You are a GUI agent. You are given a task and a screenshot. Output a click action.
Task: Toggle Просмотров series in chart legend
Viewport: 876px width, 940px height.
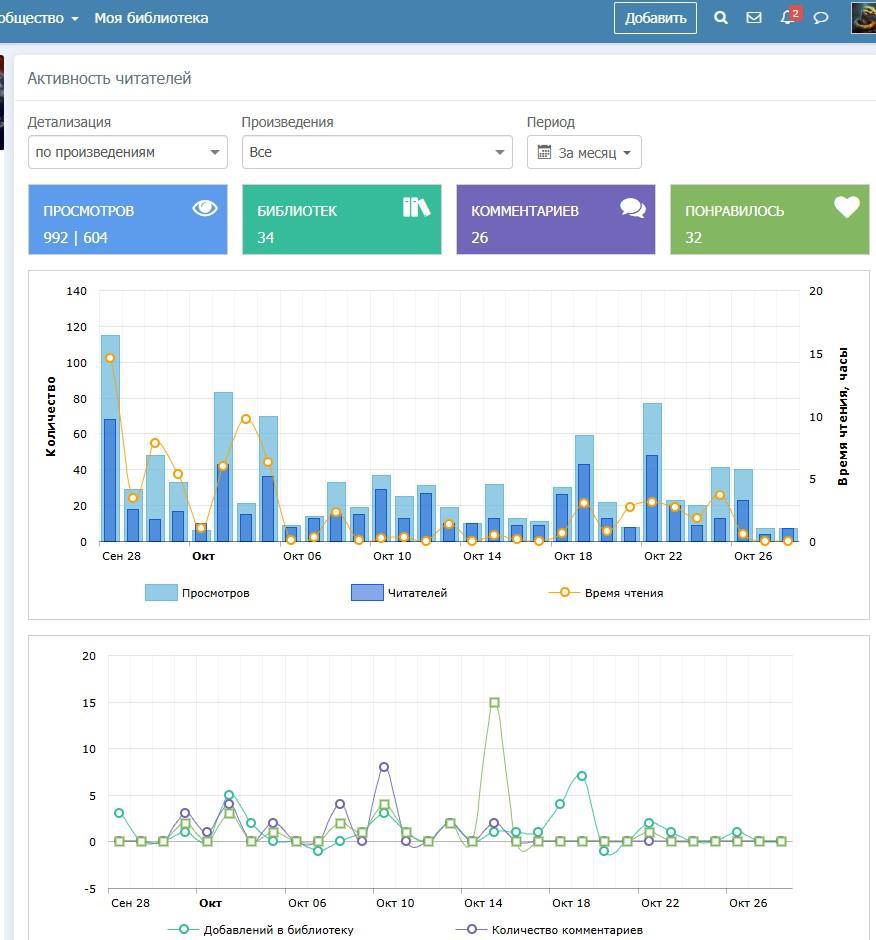(x=198, y=593)
